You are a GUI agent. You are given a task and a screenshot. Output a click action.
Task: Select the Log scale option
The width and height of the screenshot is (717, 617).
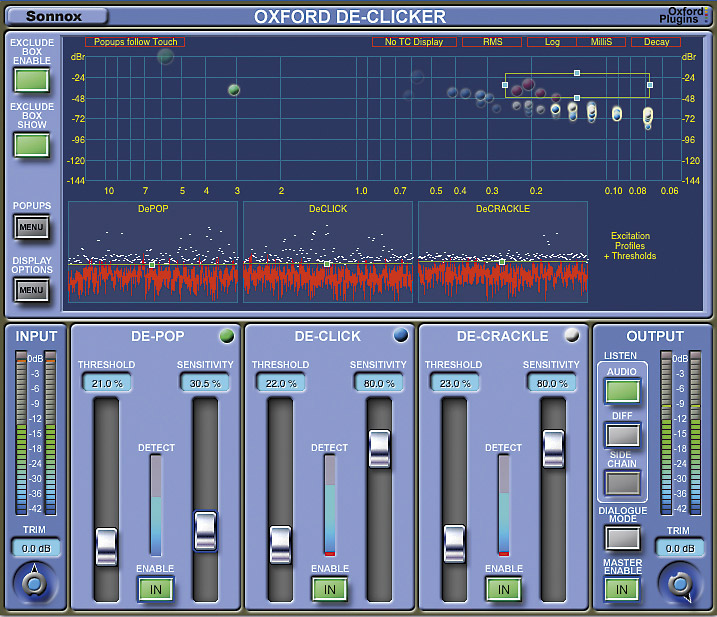(552, 42)
